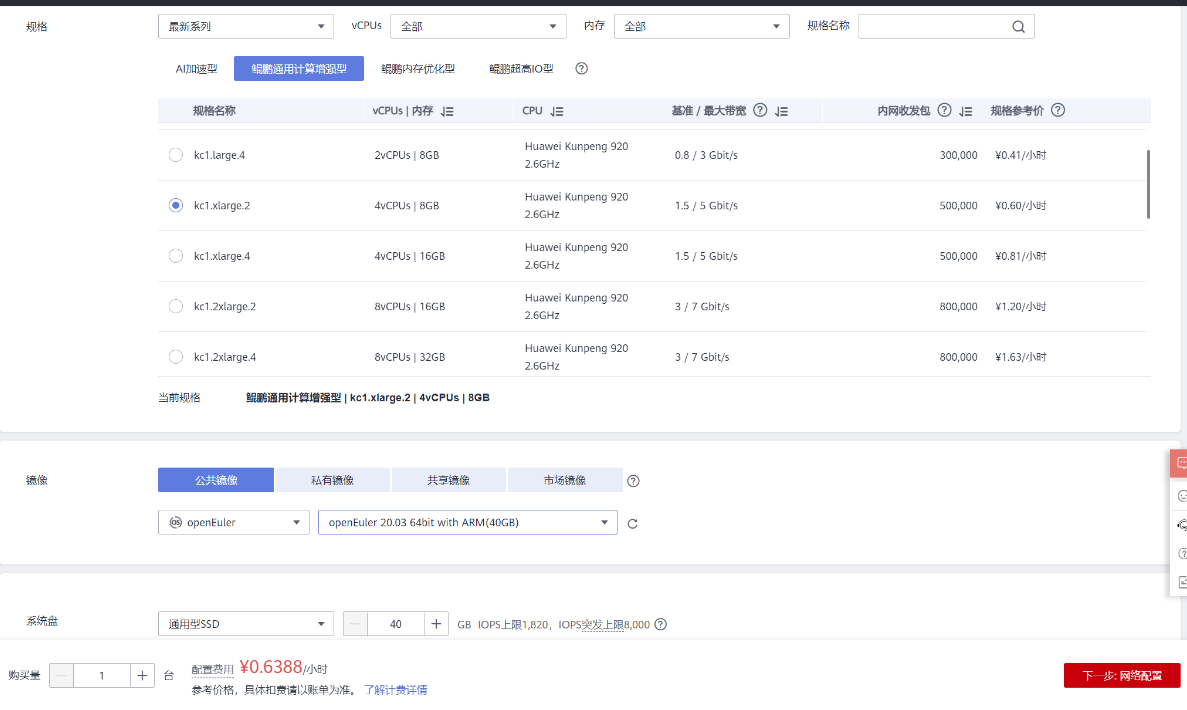The height and width of the screenshot is (710, 1187).
Task: Refresh the image version list
Action: [633, 523]
